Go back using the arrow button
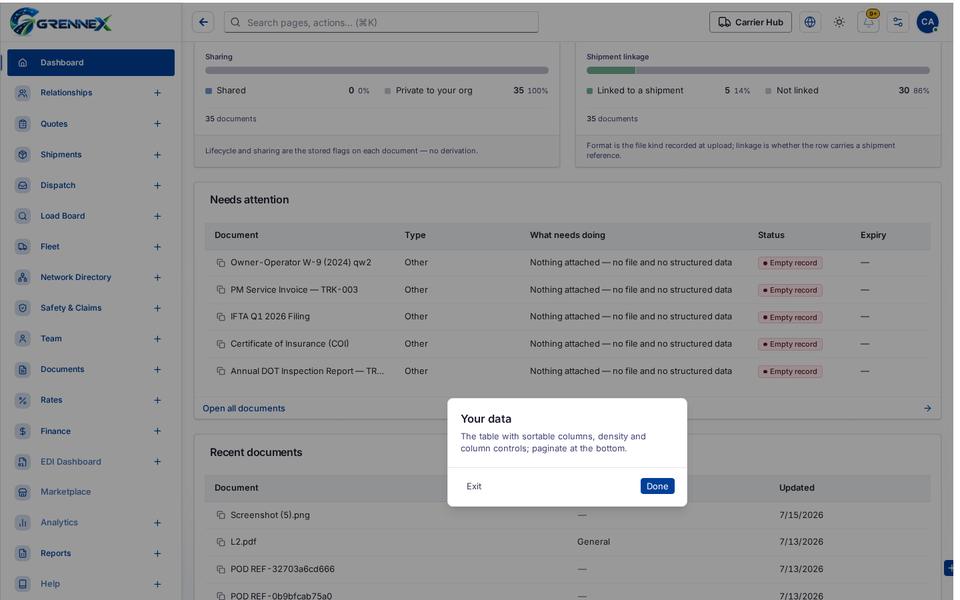Viewport: 960px width, 600px height. click(x=203, y=22)
